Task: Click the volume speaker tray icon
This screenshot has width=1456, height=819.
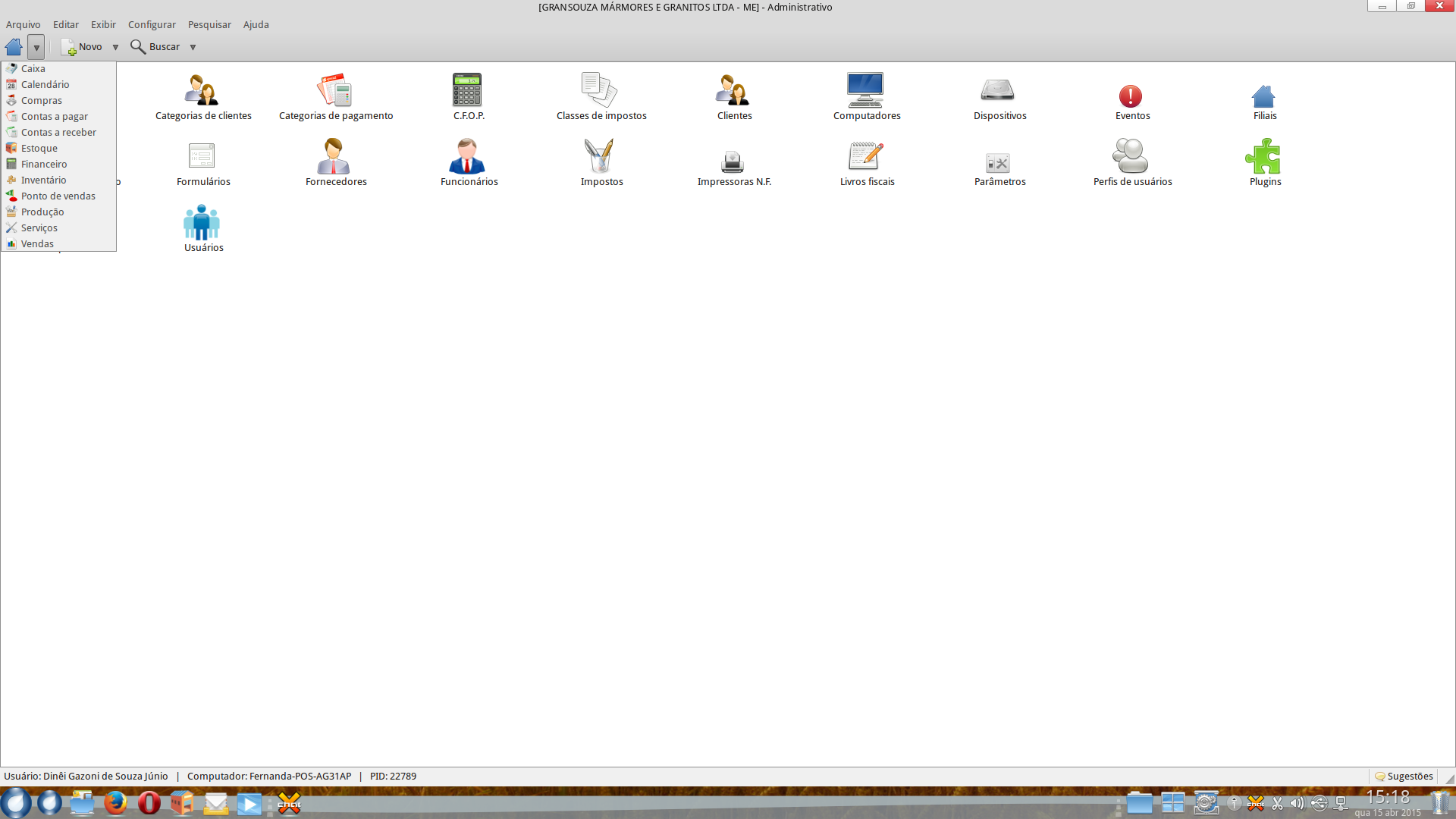Action: click(x=1298, y=803)
